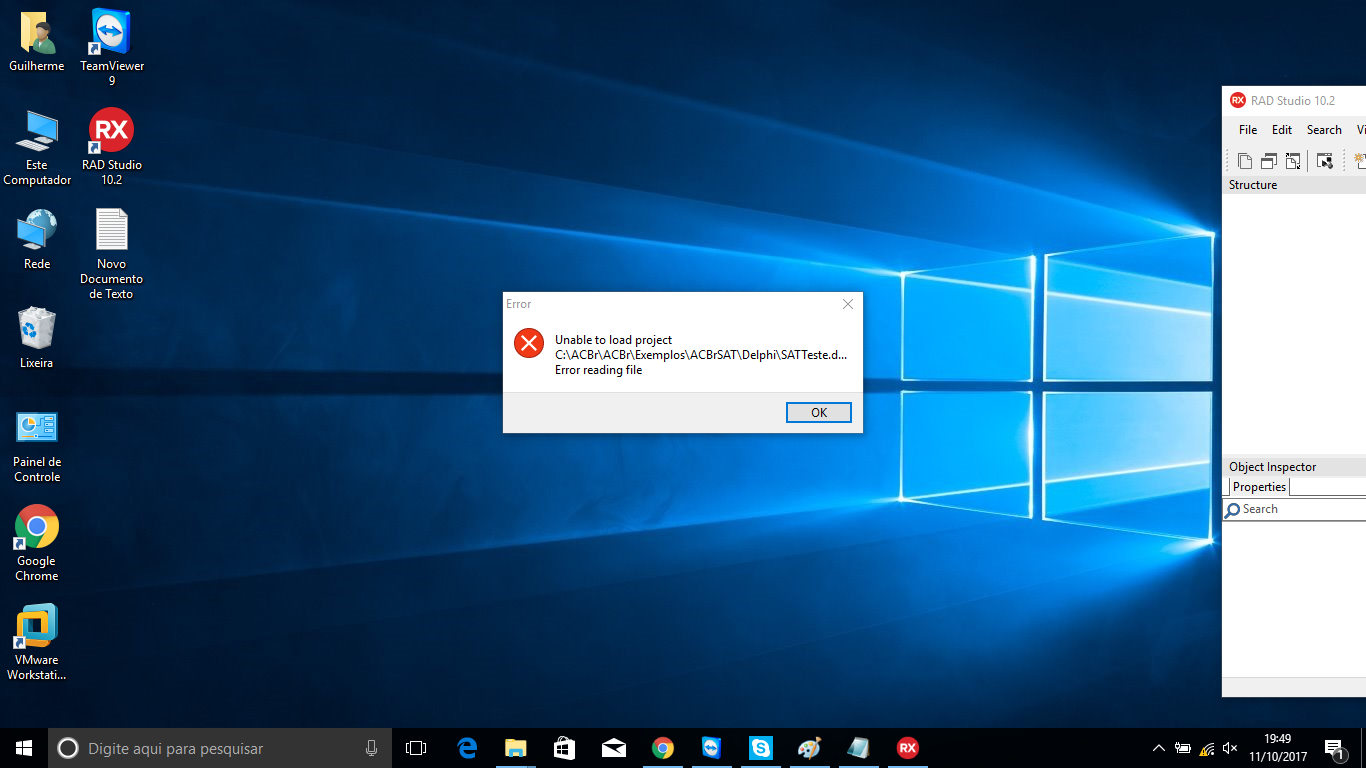This screenshot has width=1366, height=768.
Task: Open File Explorer from the taskbar
Action: point(516,748)
